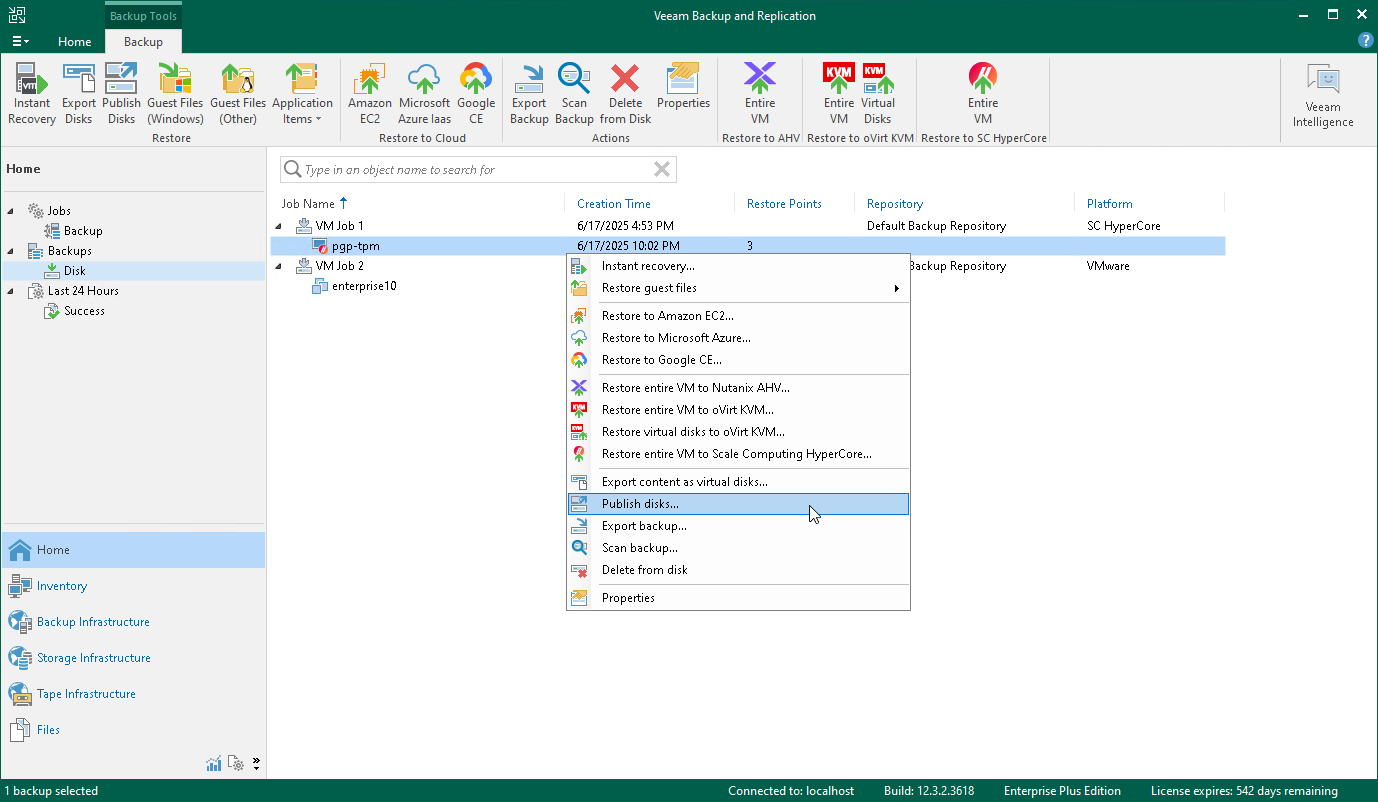Open Veeam Intelligence assistant

coord(1323,96)
